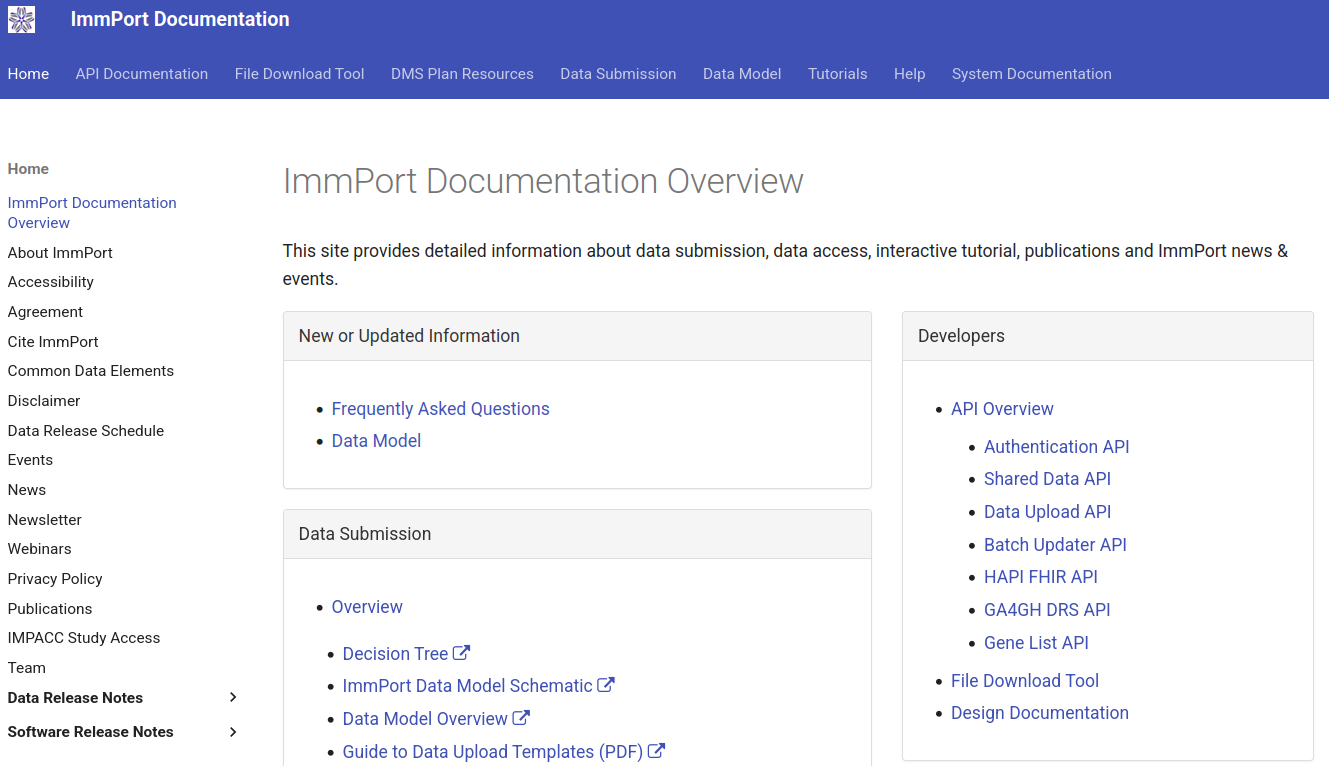Image resolution: width=1329 pixels, height=766 pixels.
Task: Open Batch Updater API link
Action: pos(1055,545)
